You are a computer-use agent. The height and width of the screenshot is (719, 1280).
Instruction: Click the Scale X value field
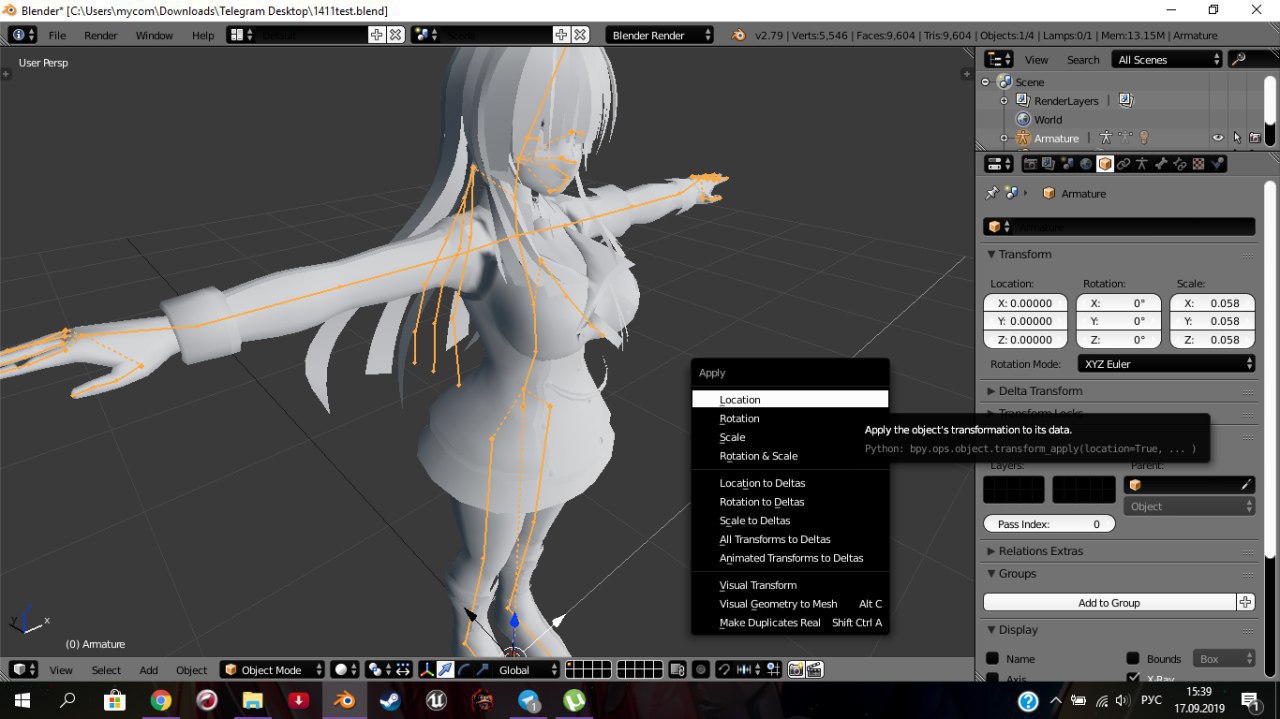(x=1212, y=303)
